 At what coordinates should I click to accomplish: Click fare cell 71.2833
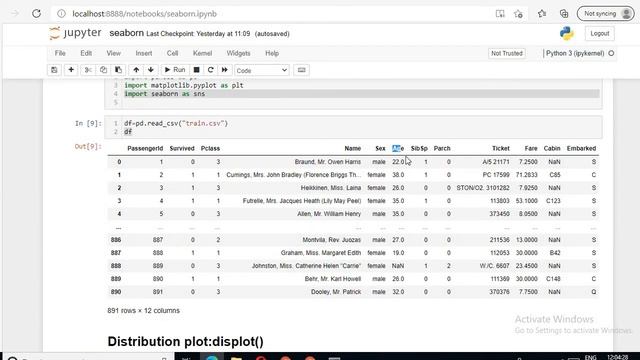click(527, 175)
